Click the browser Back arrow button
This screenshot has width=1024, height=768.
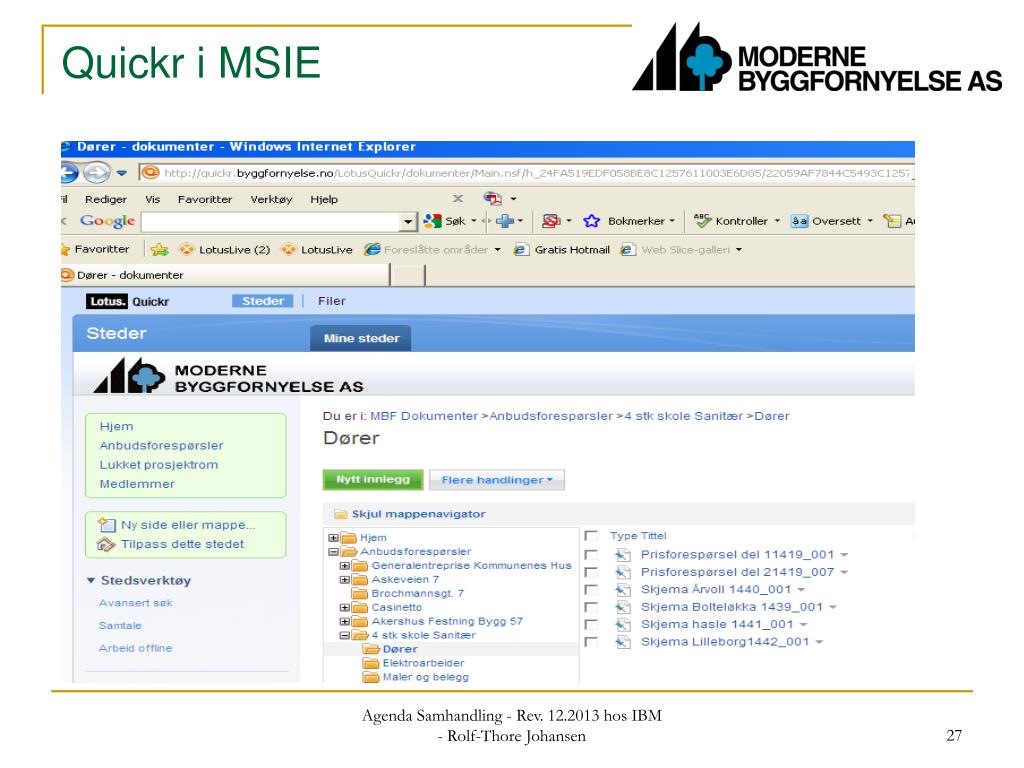coord(69,173)
